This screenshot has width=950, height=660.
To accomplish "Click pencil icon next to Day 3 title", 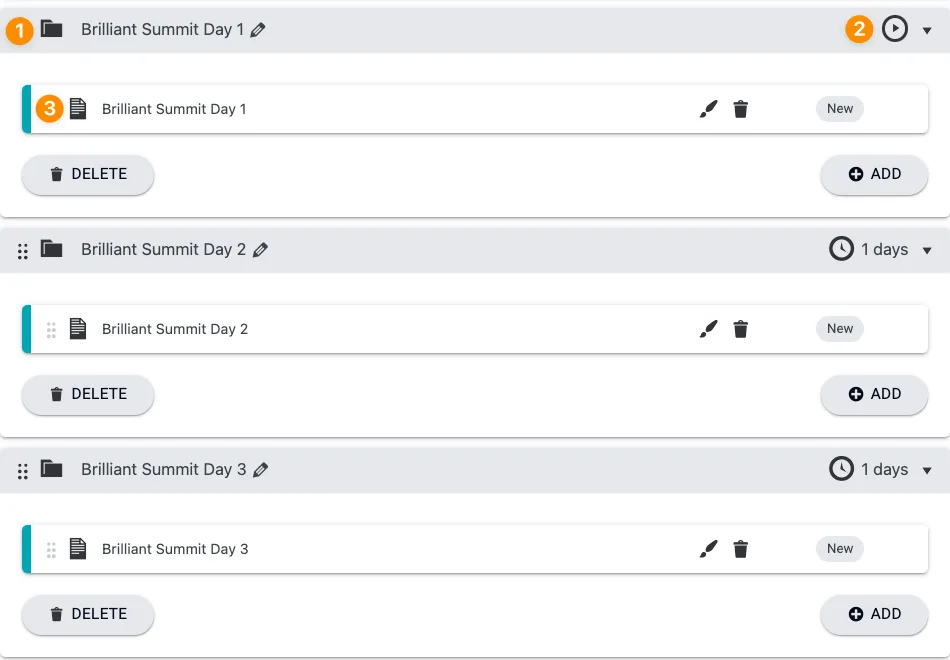I will click(259, 469).
